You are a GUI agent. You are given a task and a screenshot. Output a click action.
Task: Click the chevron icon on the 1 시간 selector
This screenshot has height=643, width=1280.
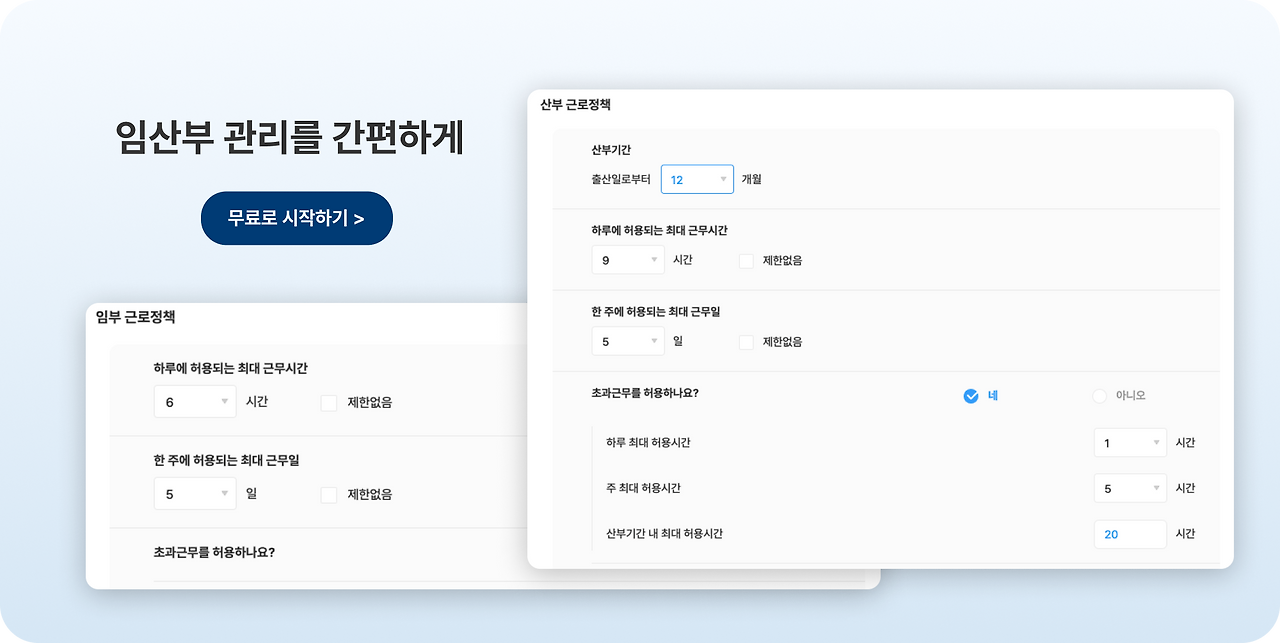1159,442
